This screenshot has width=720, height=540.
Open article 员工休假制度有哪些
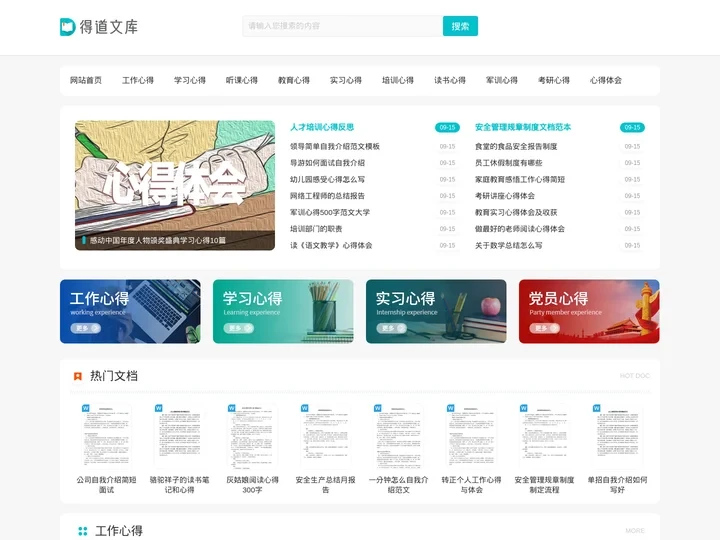(x=509, y=163)
